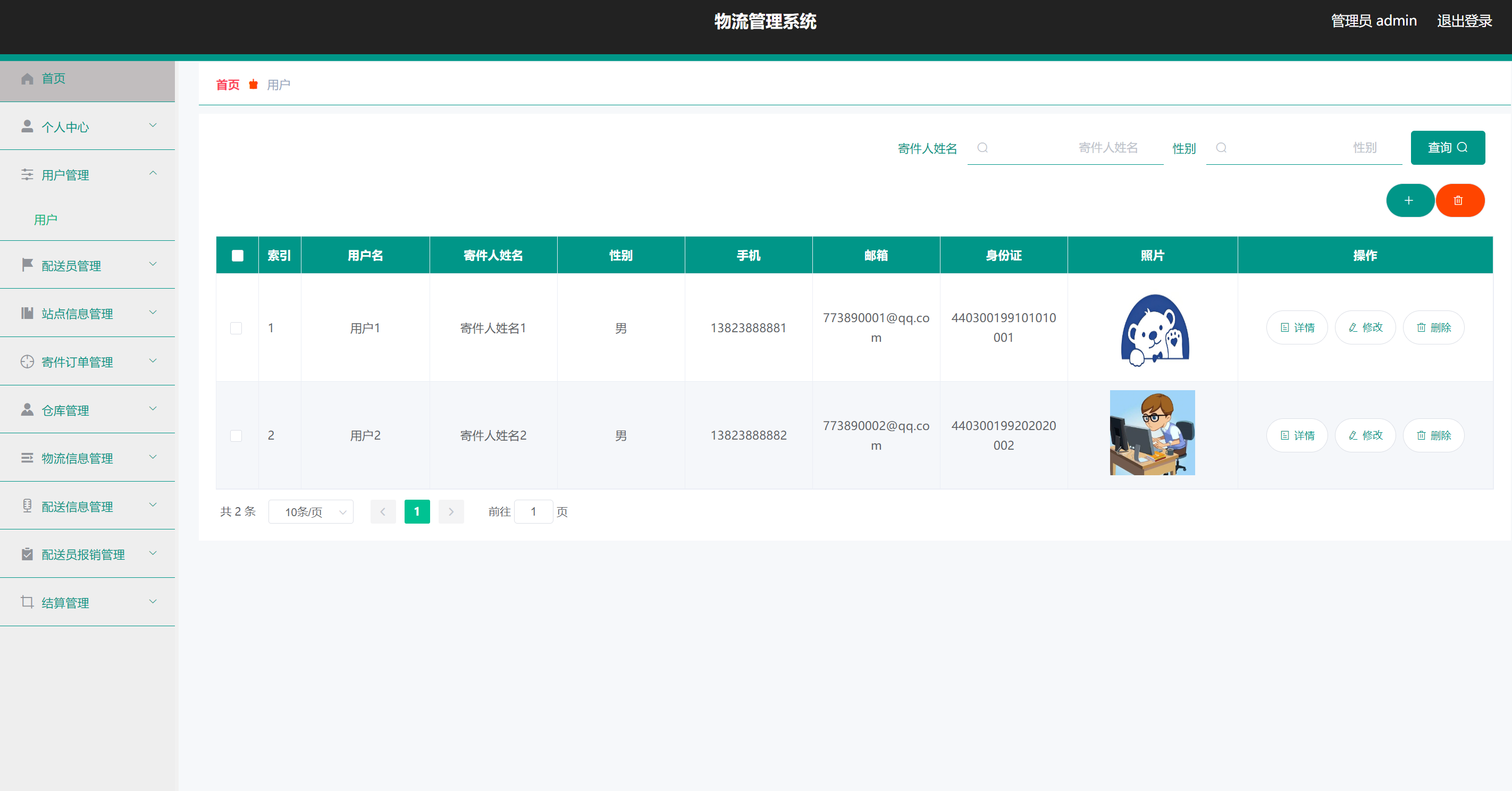The image size is (1512, 791).
Task: Expand the 物流信息管理 chevron
Action: (x=153, y=457)
